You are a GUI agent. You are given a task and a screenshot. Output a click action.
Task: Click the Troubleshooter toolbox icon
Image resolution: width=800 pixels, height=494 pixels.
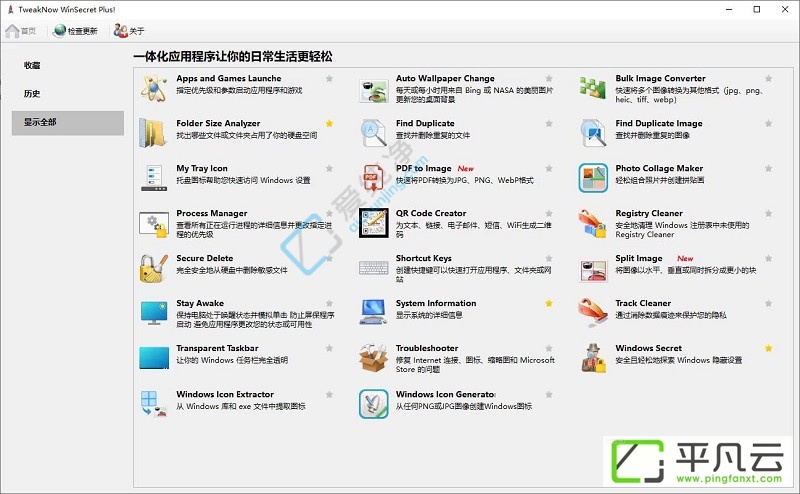(373, 358)
